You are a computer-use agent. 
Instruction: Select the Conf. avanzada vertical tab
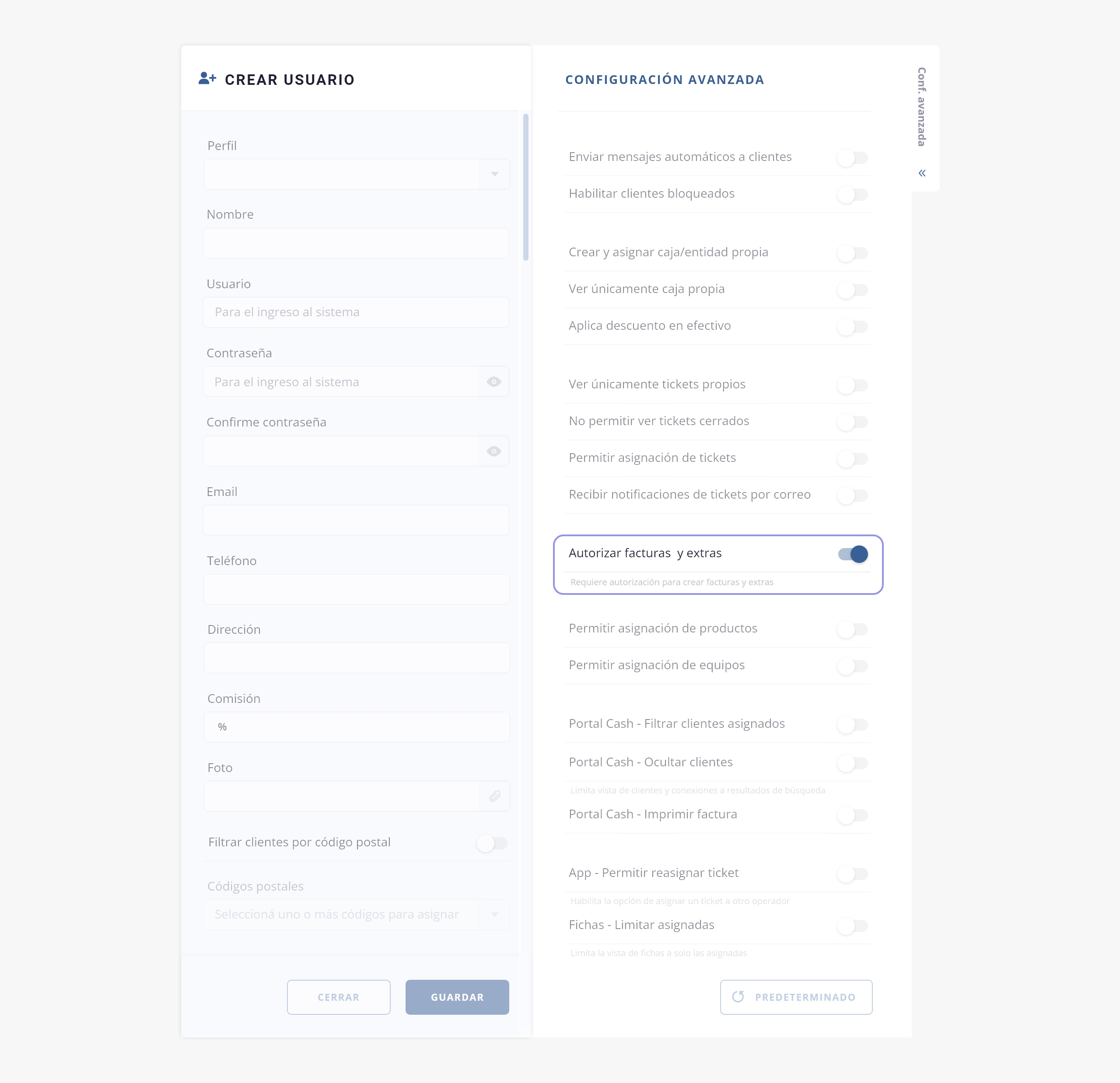coord(921,107)
